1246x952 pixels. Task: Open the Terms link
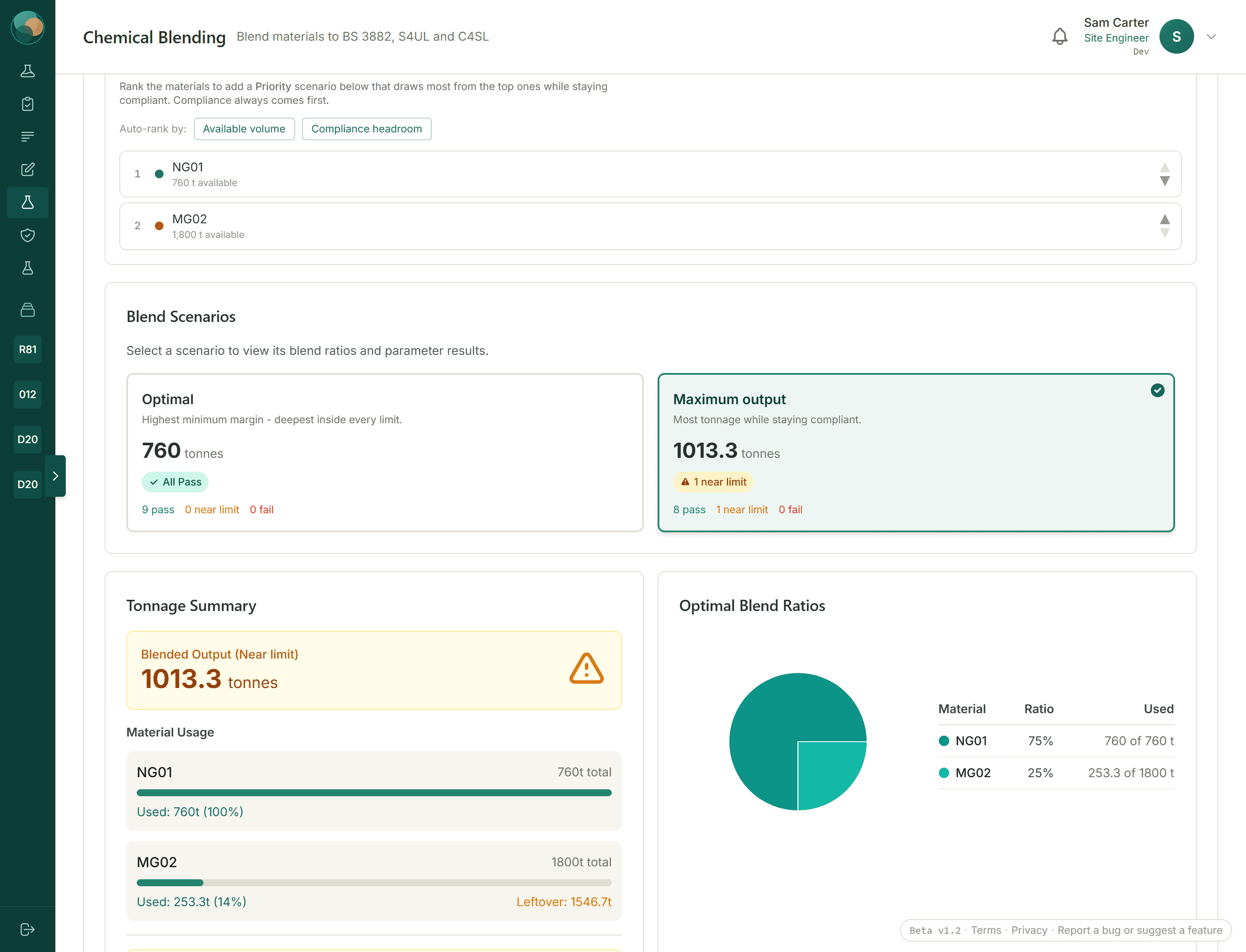pos(986,930)
